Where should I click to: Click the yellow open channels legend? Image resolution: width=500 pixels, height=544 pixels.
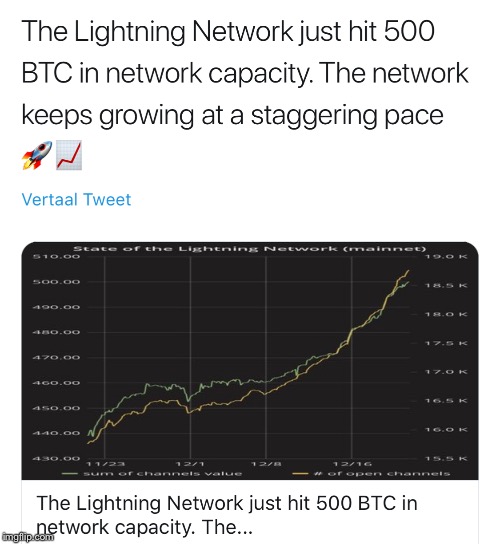coord(371,474)
